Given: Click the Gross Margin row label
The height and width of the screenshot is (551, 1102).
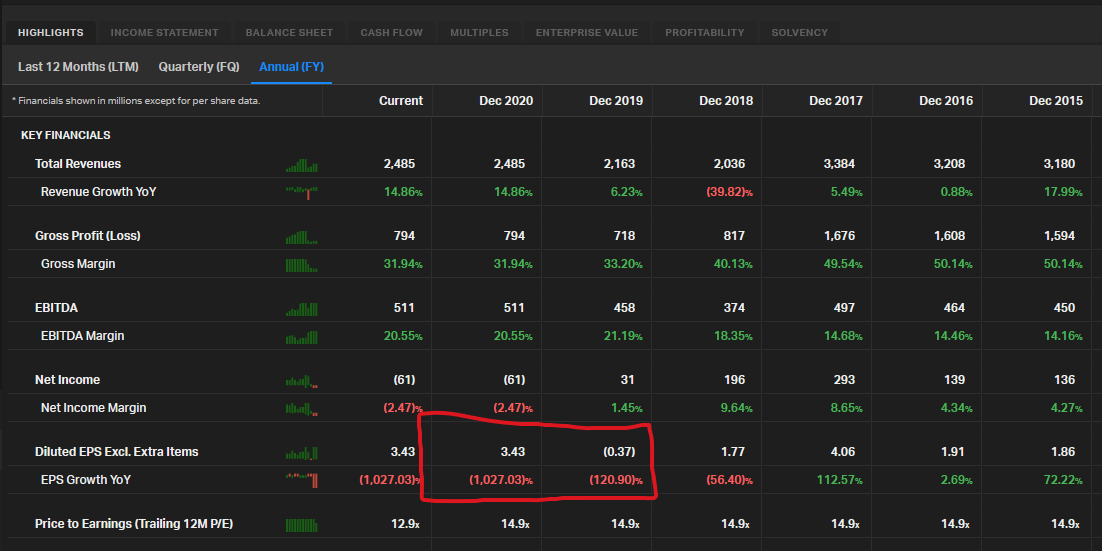Looking at the screenshot, I should (x=78, y=264).
